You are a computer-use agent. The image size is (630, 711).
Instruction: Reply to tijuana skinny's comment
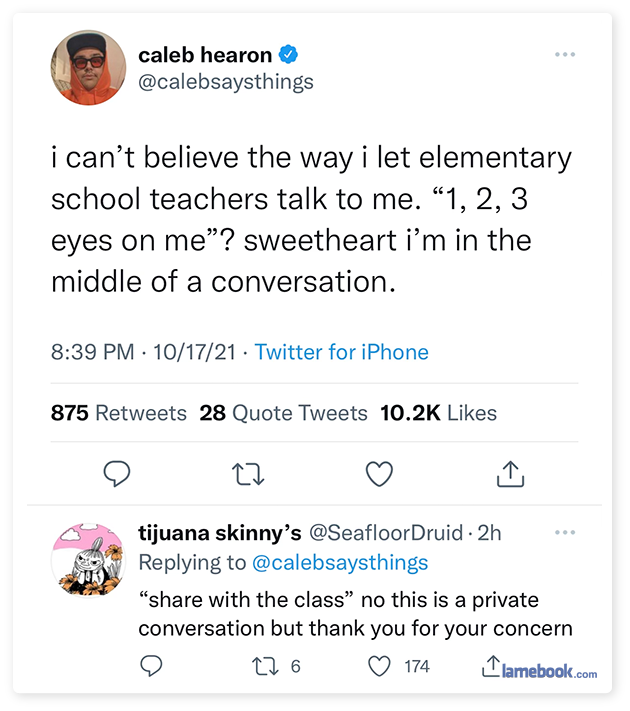point(151,665)
